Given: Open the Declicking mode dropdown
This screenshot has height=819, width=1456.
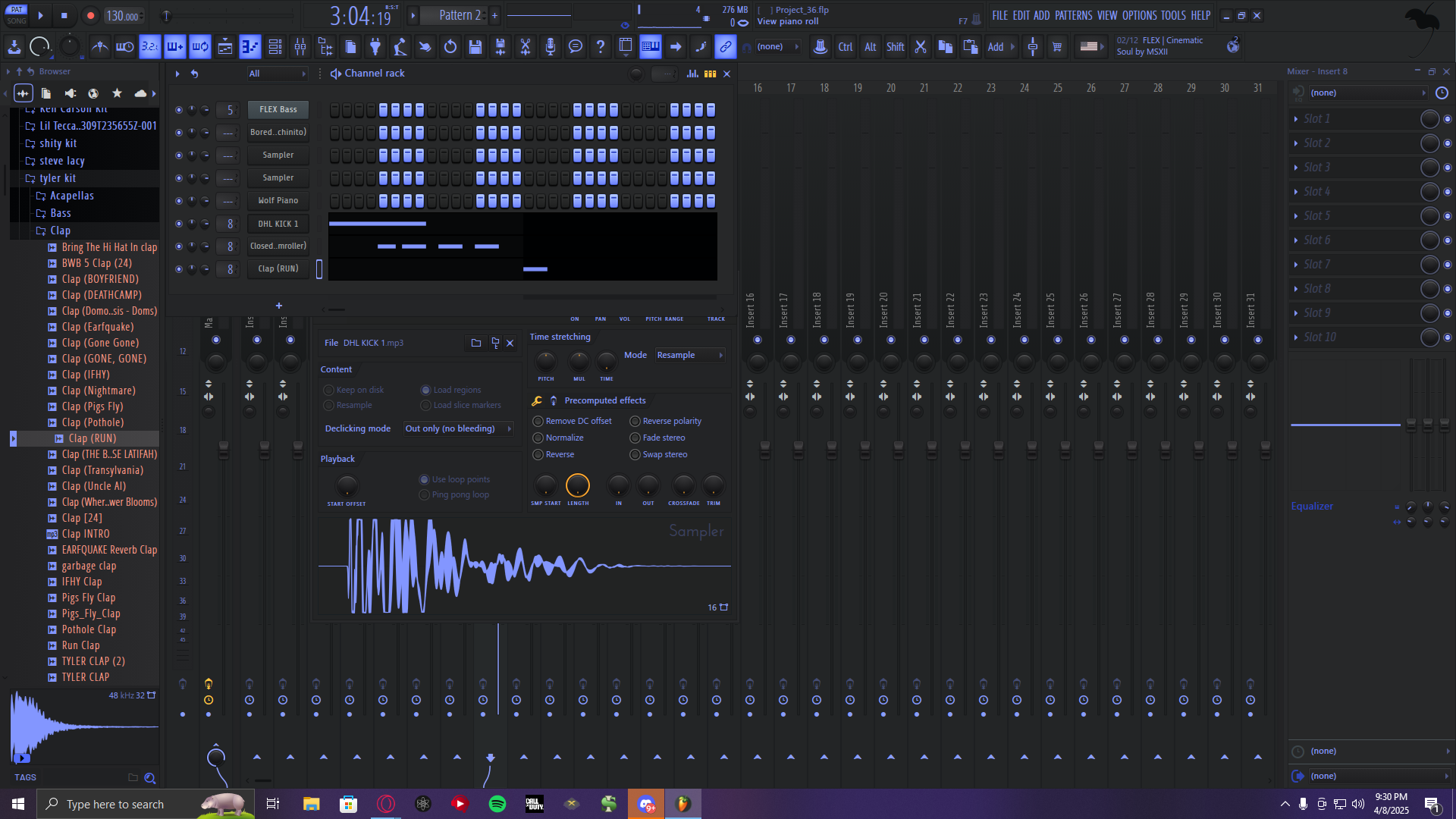Looking at the screenshot, I should (458, 428).
